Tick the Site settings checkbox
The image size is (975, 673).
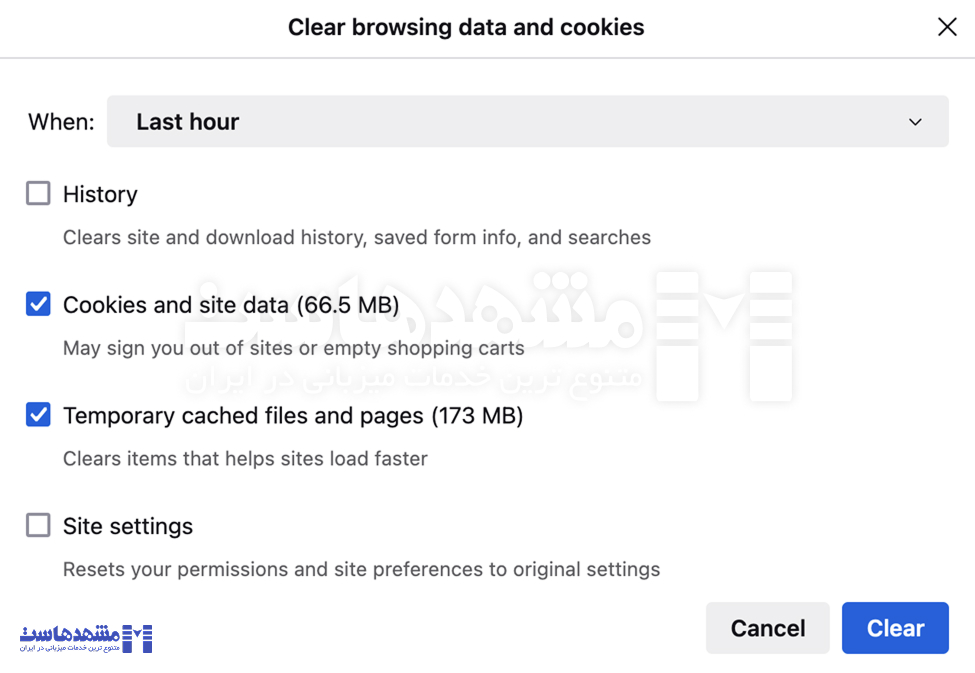(x=38, y=525)
